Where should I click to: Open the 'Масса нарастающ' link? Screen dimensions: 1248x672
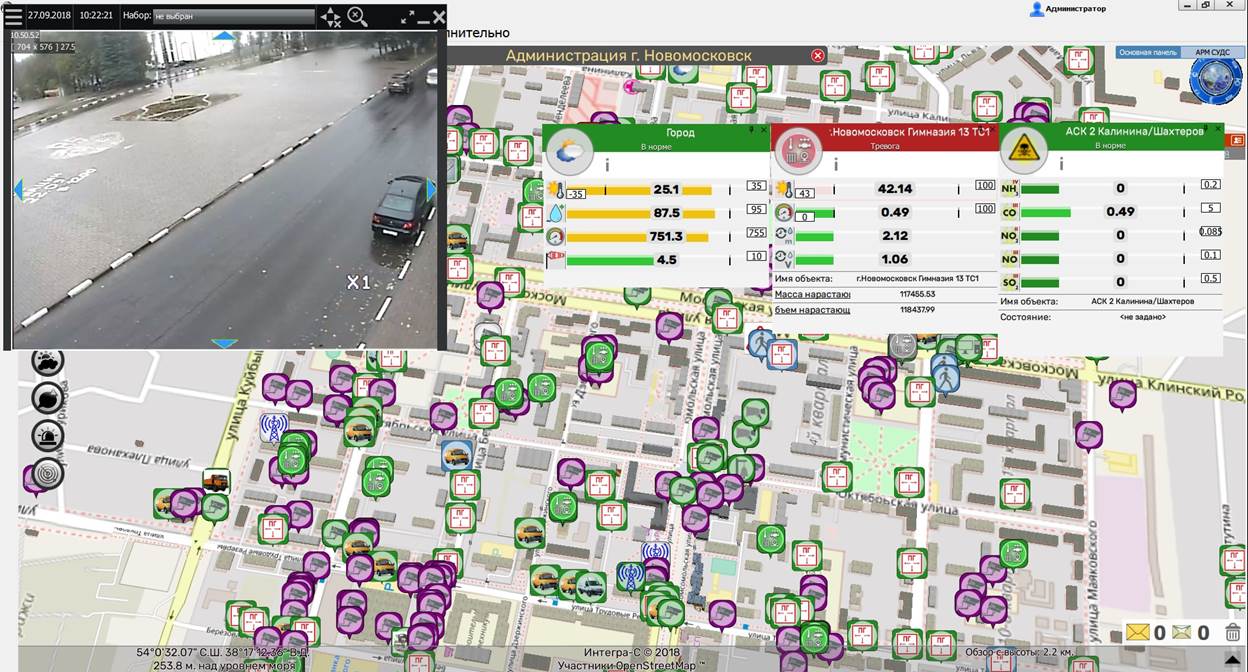click(812, 295)
